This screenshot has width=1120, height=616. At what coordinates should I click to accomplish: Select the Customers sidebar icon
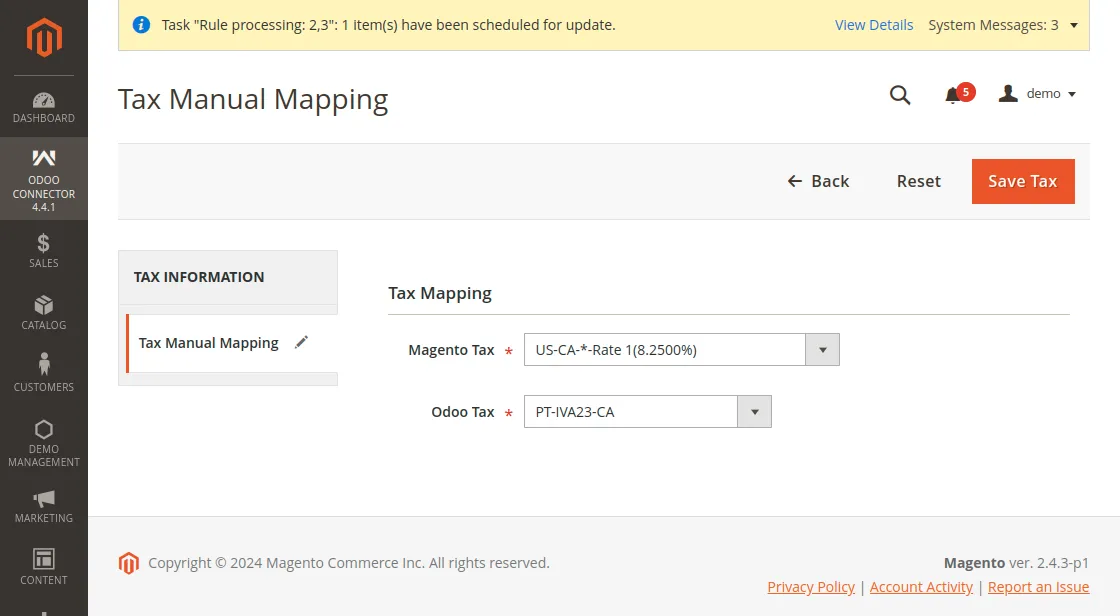[x=43, y=375]
